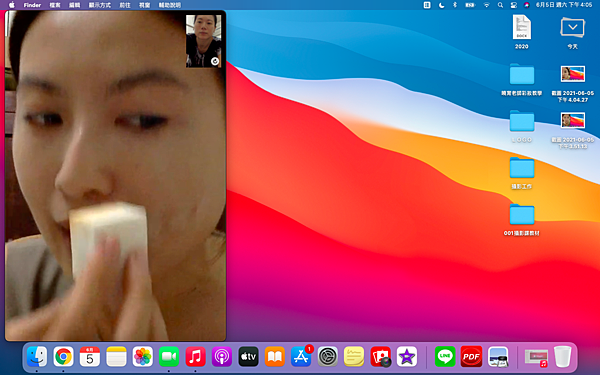
Task: Launch Stickies from the Dock
Action: click(354, 357)
